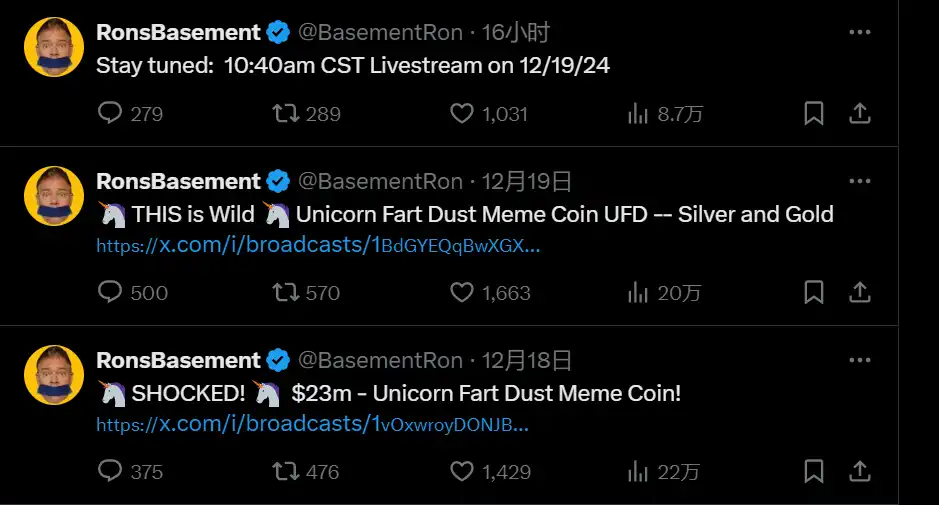
Task: Open more options for the Stay tuned tweet
Action: coord(859,32)
